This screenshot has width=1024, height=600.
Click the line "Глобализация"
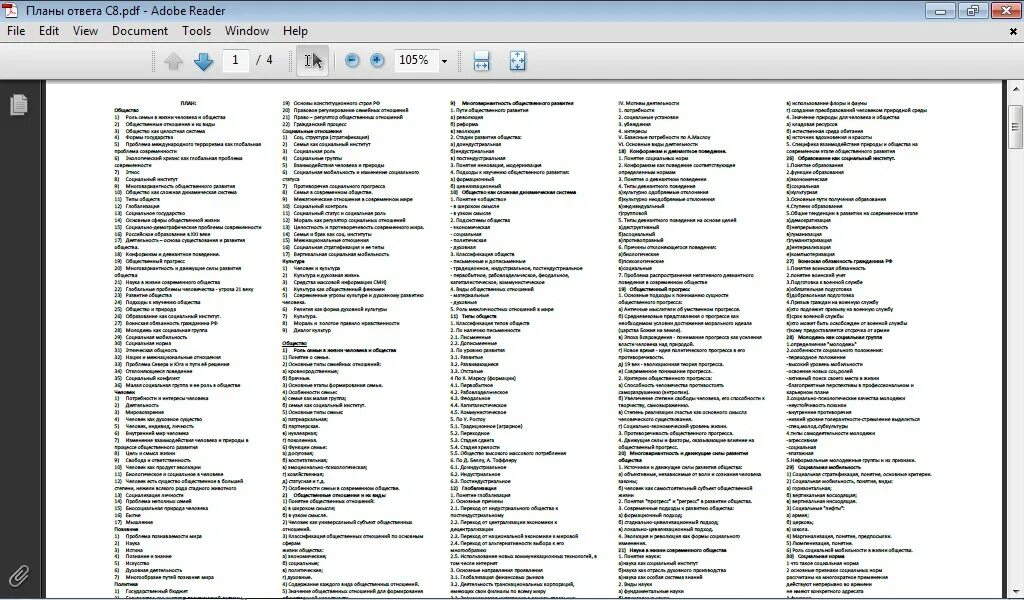142,206
